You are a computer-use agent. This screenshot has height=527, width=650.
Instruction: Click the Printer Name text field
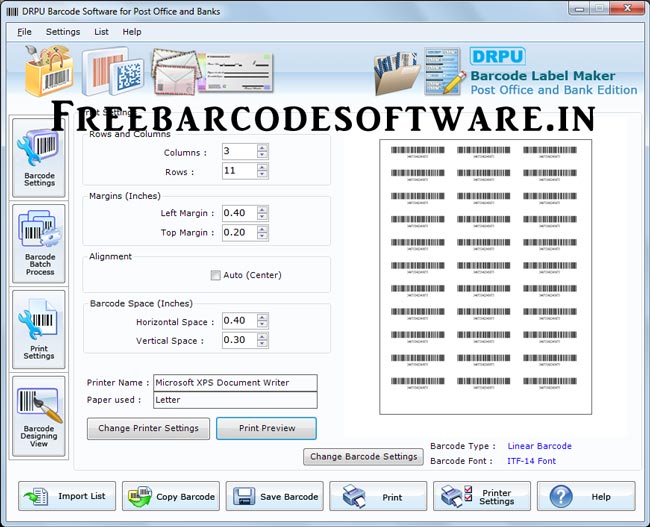[235, 383]
